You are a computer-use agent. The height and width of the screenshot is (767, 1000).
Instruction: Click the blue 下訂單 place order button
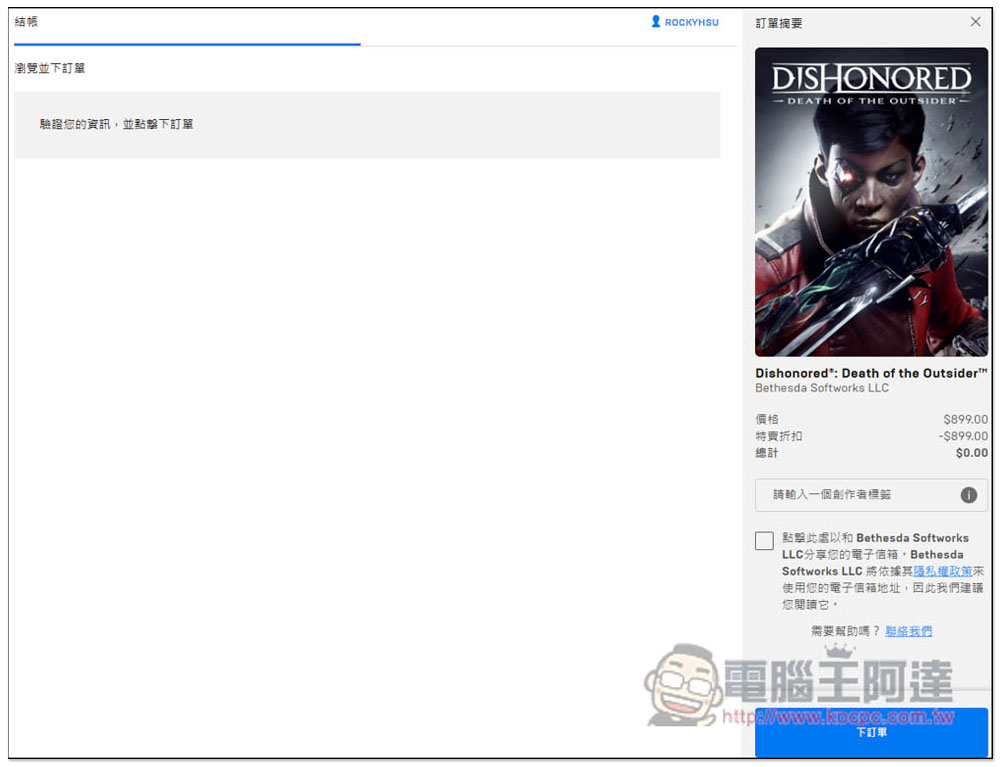pyautogui.click(x=871, y=732)
